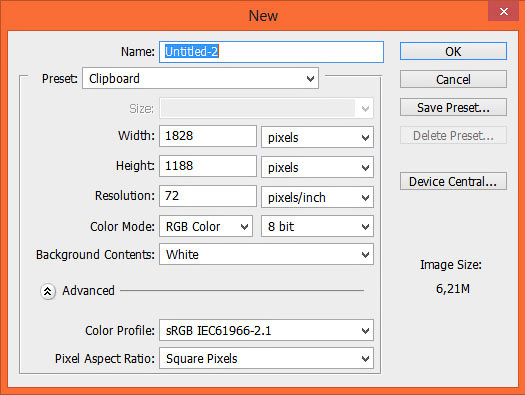Open the Preset dropdown showing Clipboard
Image resolution: width=525 pixels, height=395 pixels.
click(200, 79)
